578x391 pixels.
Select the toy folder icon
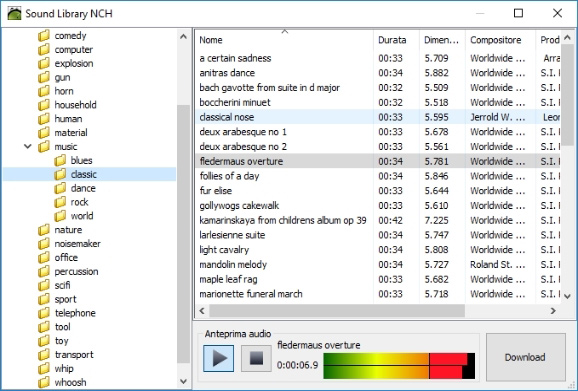(x=44, y=341)
